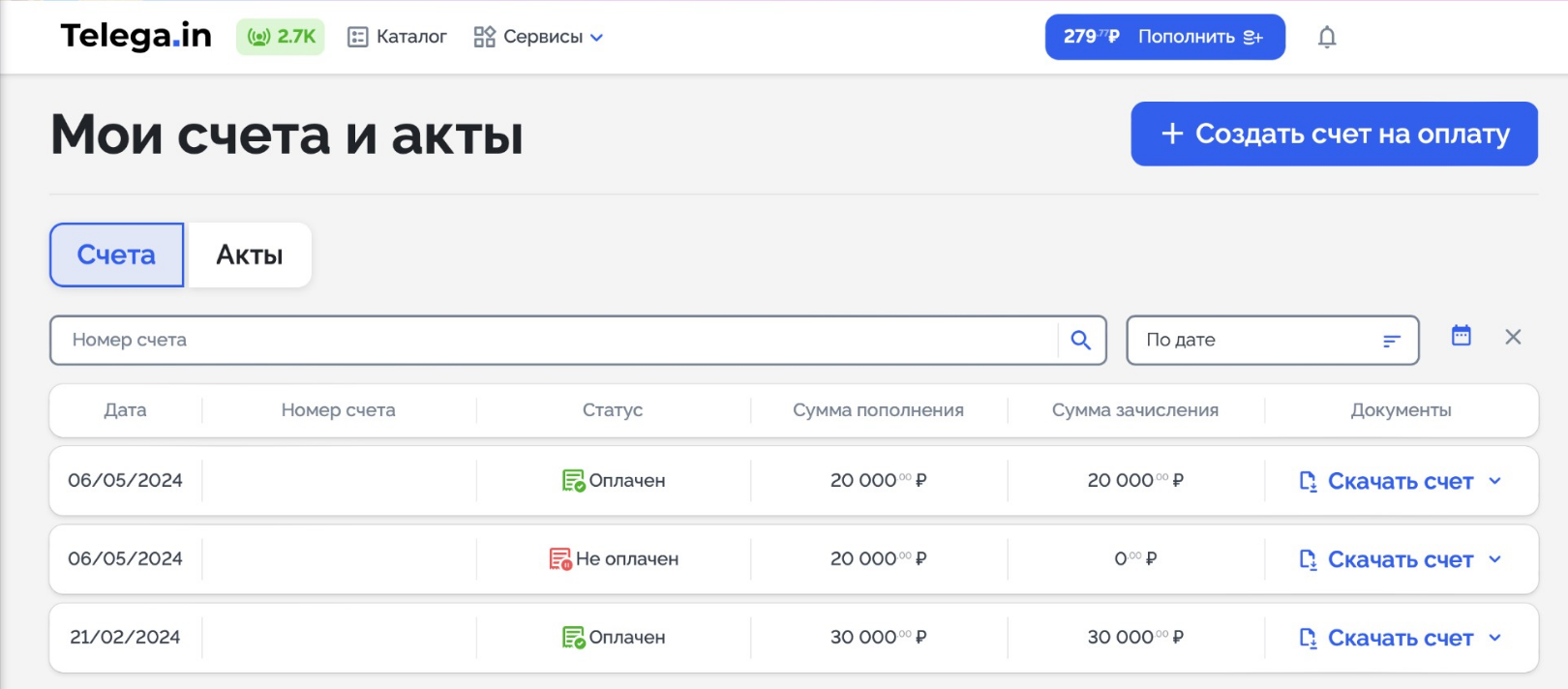Image resolution: width=1568 pixels, height=689 pixels.
Task: Click the first 06/05/2024 date cell (Оплачен row)
Action: pyautogui.click(x=126, y=480)
